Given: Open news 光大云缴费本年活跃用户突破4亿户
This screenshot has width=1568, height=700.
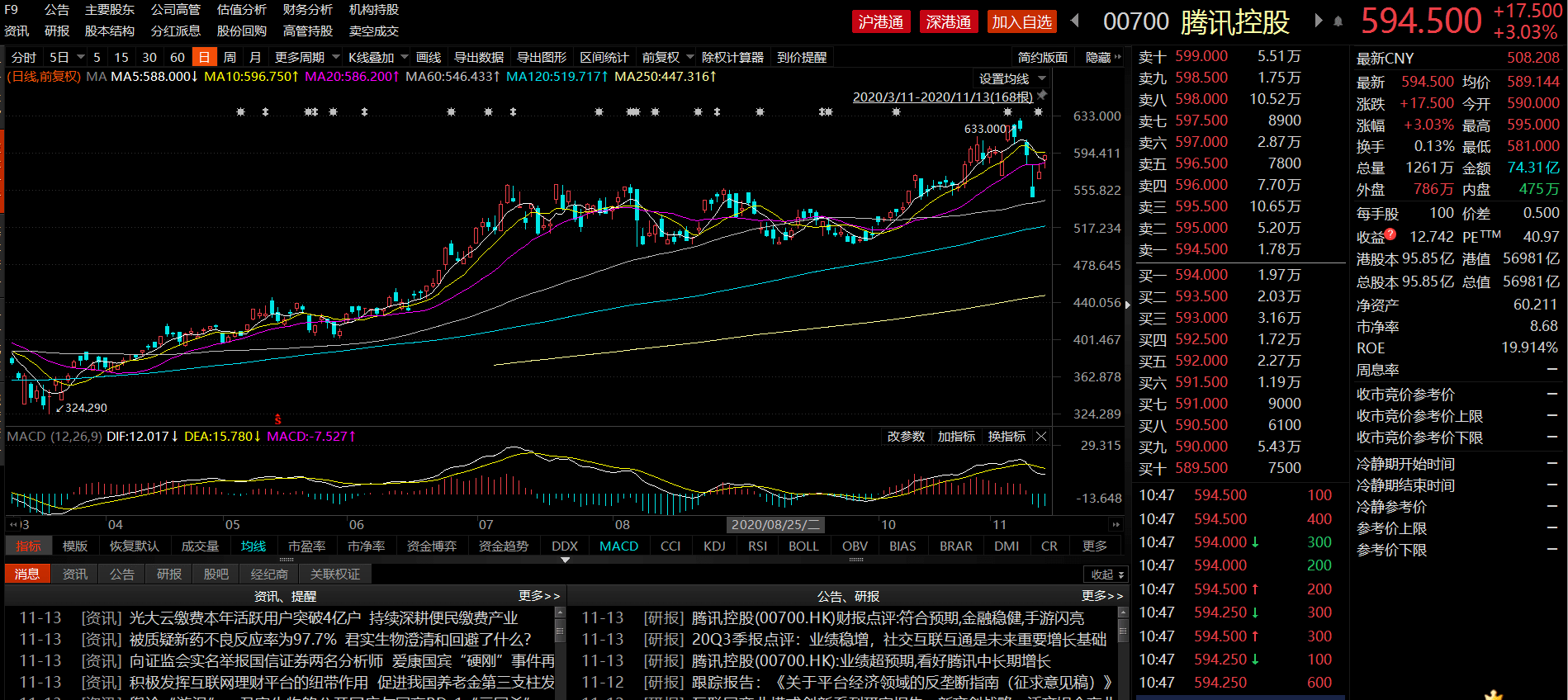Looking at the screenshot, I should click(x=324, y=618).
